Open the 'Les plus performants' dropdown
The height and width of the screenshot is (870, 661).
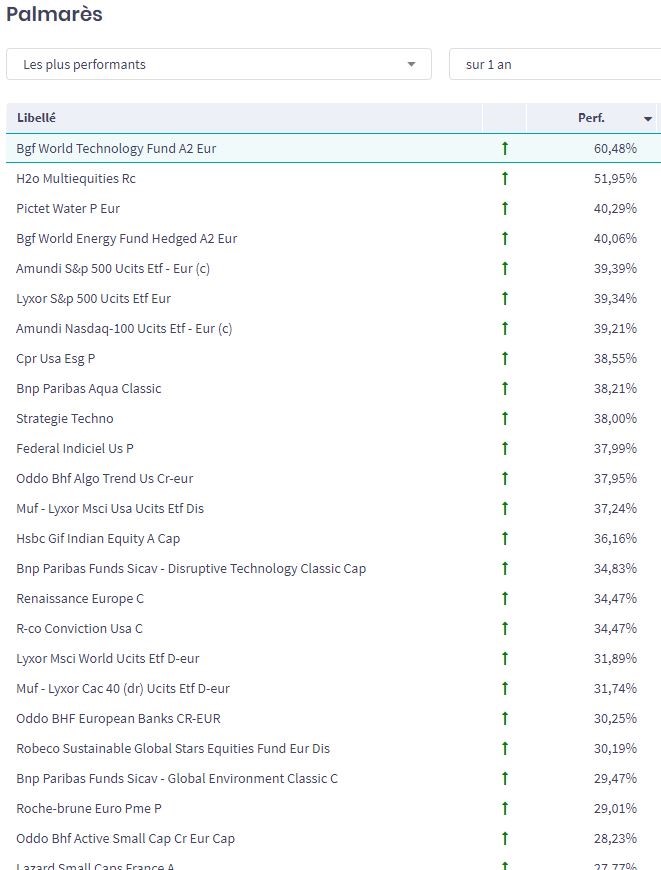tap(218, 64)
